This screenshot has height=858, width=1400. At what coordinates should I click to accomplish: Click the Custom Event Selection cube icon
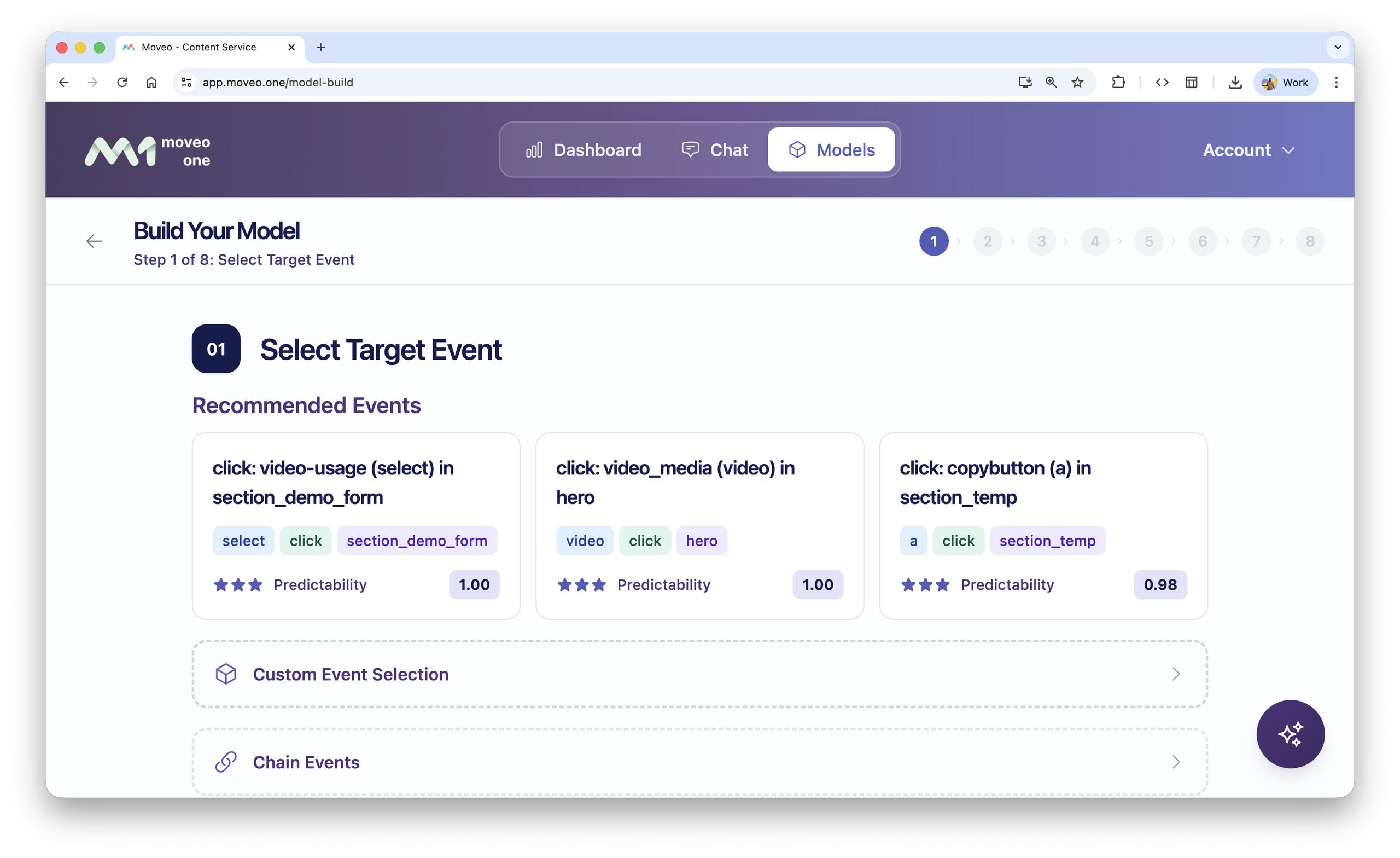tap(225, 674)
